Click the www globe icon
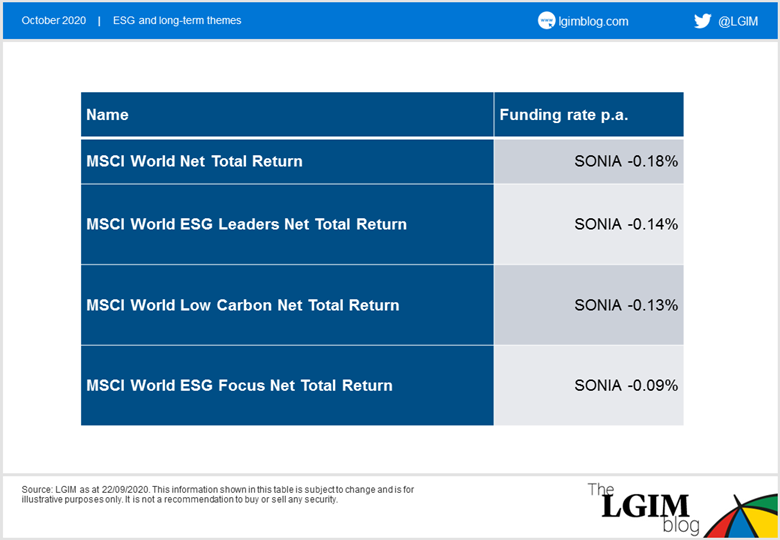The height and width of the screenshot is (540, 780). pos(546,20)
